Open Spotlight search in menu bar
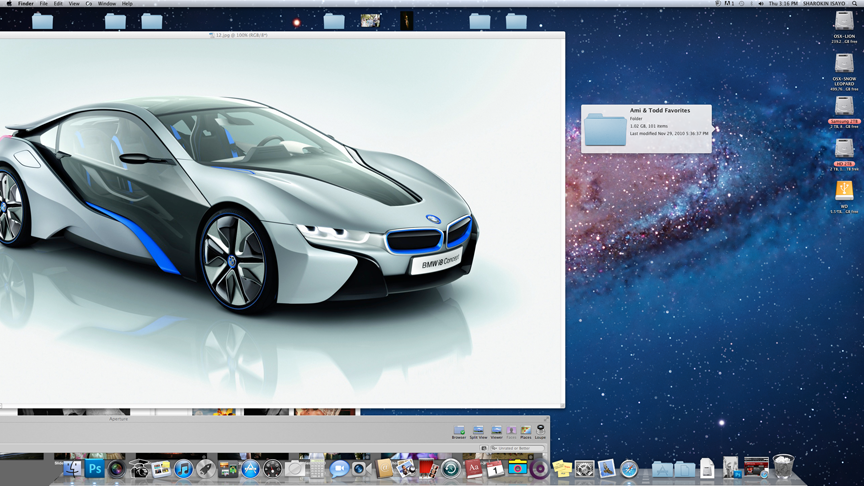 coord(855,3)
